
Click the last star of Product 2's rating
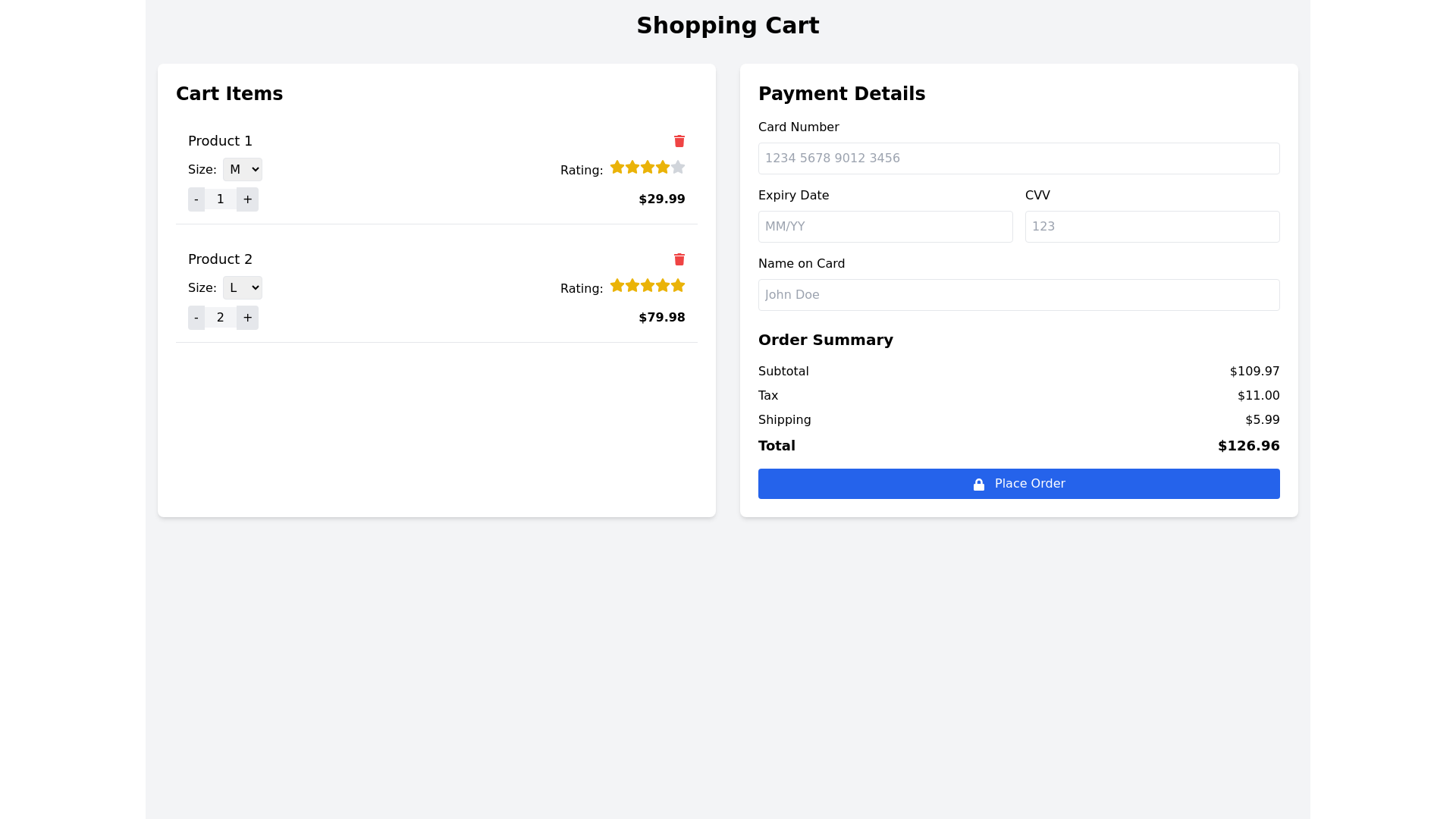pyautogui.click(x=679, y=286)
